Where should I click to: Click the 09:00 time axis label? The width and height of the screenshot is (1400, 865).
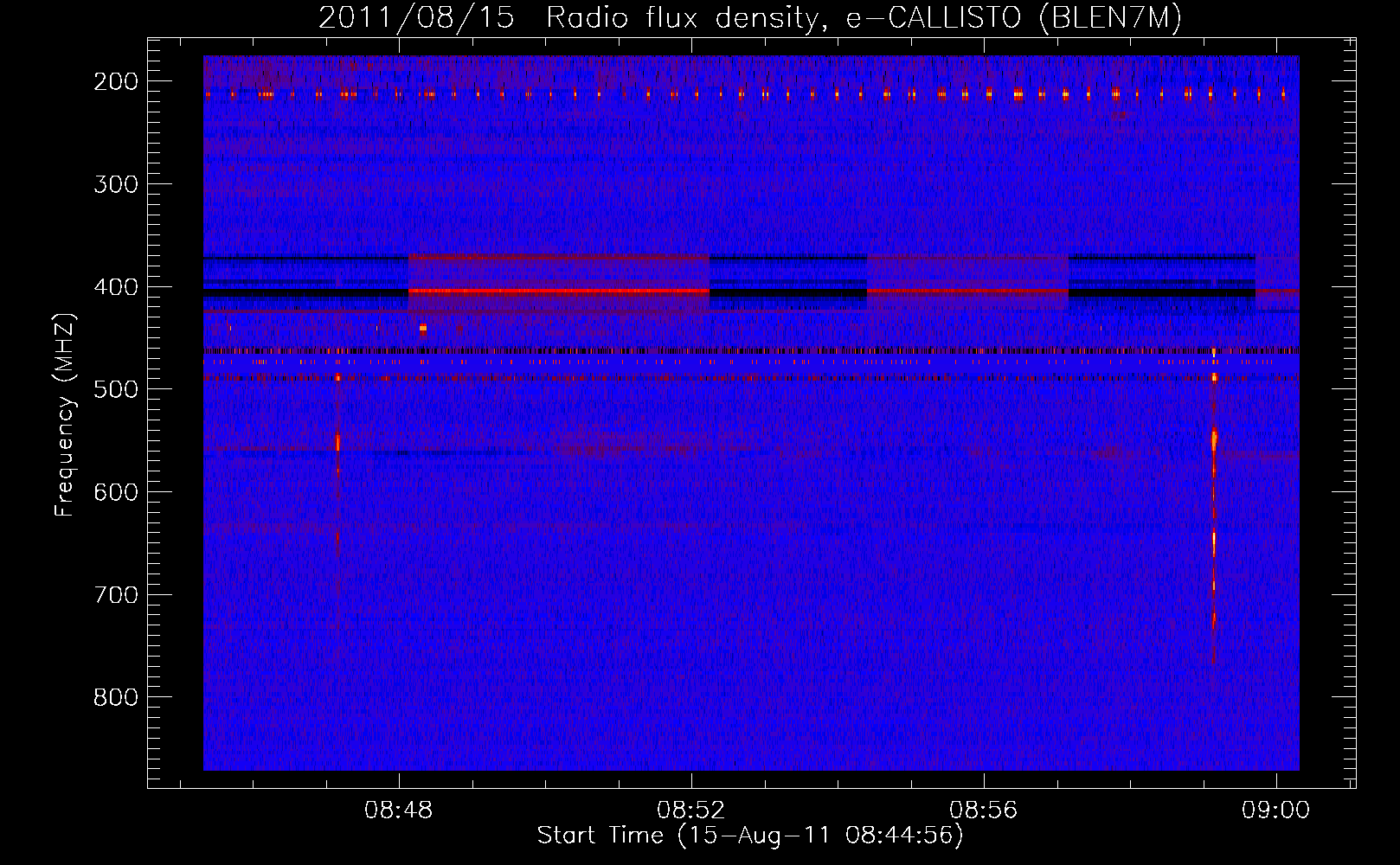[1275, 811]
